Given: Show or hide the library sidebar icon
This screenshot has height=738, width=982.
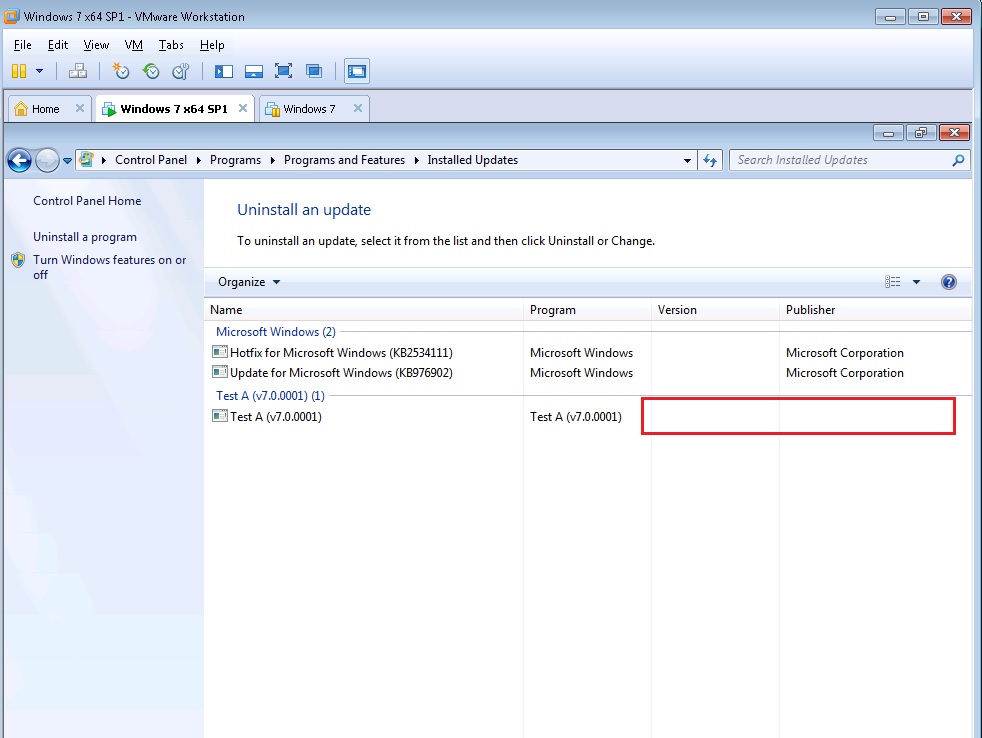Looking at the screenshot, I should point(224,71).
